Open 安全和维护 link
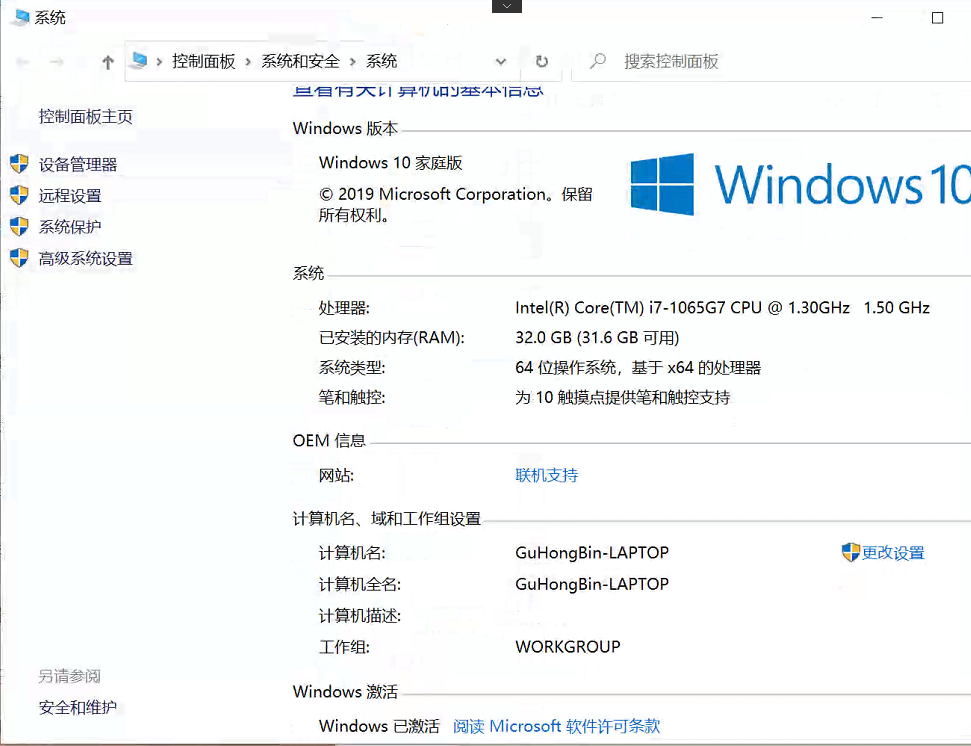 77,708
